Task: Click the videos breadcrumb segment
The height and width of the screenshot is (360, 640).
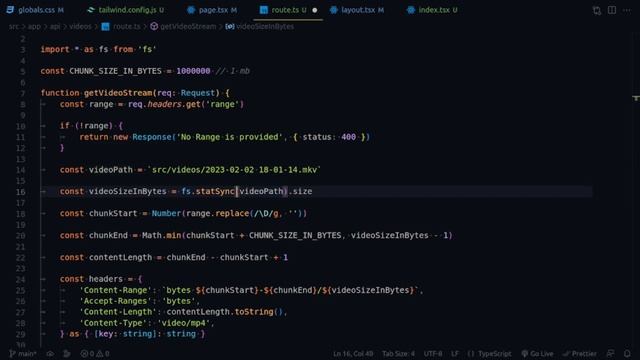Action: click(x=80, y=27)
